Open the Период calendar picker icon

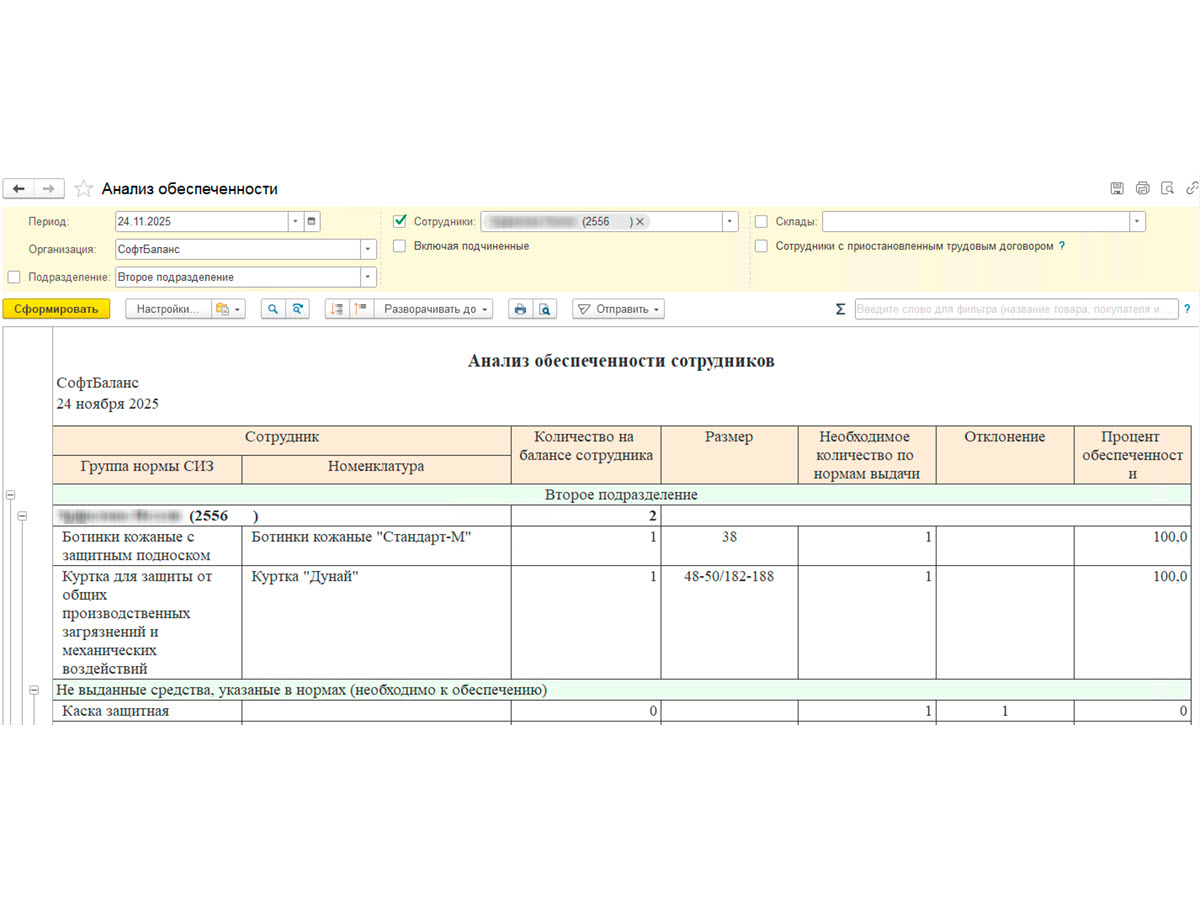click(x=311, y=221)
